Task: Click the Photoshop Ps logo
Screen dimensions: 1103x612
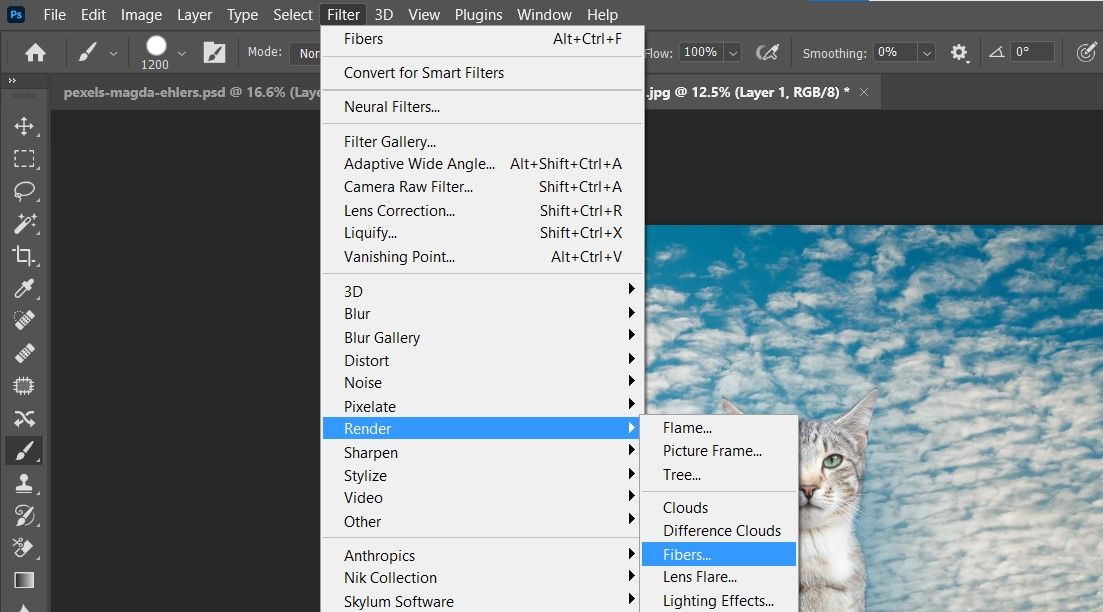Action: point(15,14)
